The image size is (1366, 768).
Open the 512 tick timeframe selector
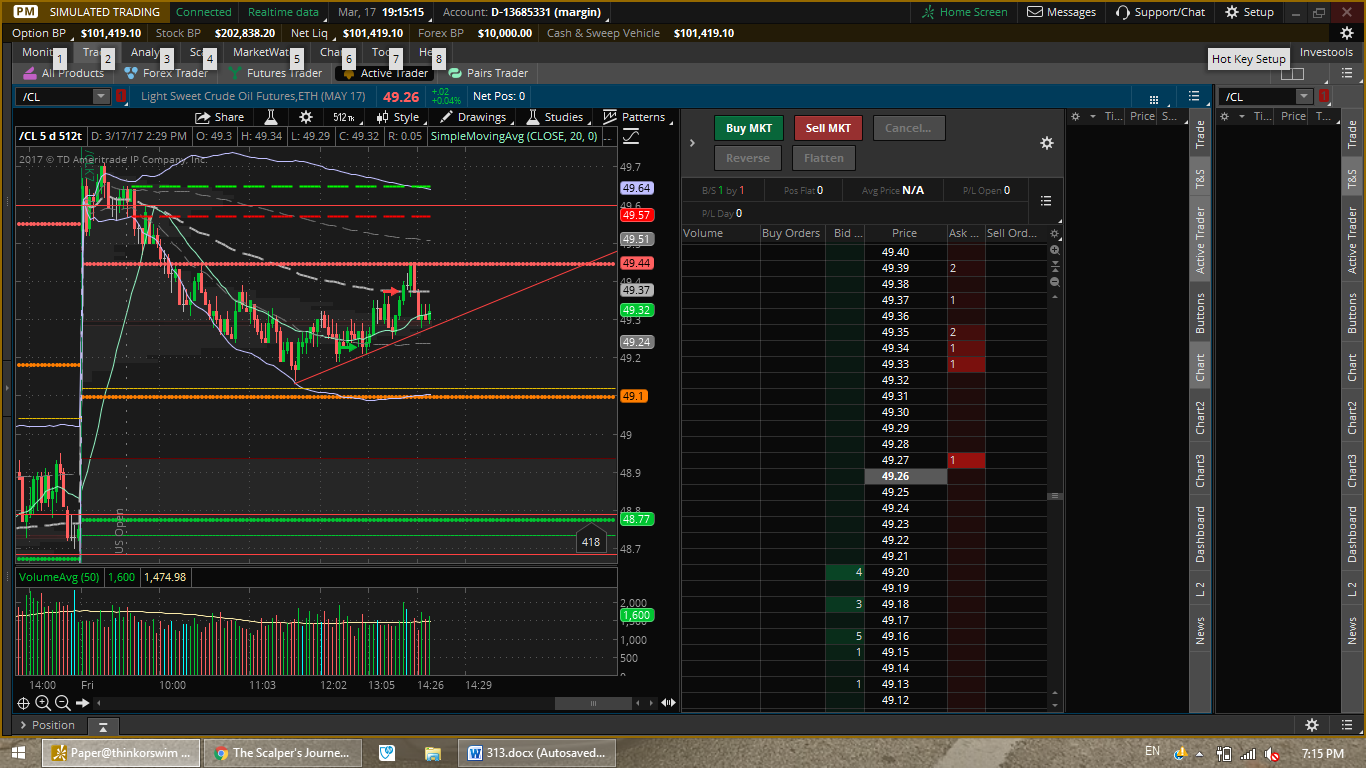(344, 117)
